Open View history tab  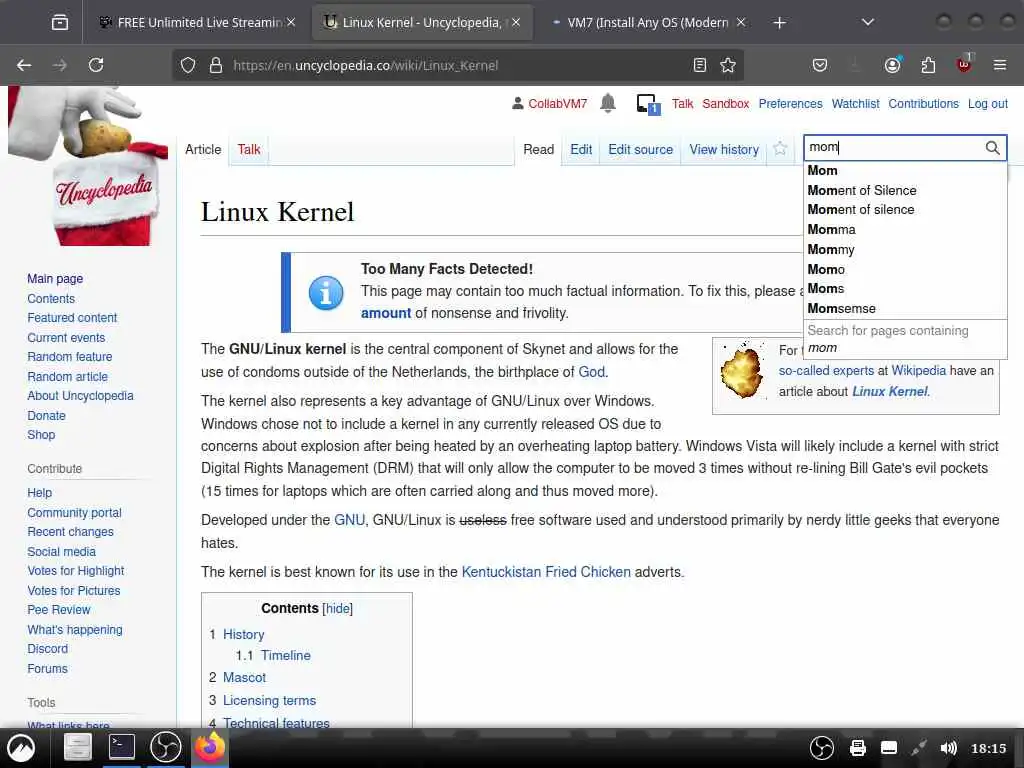[724, 150]
